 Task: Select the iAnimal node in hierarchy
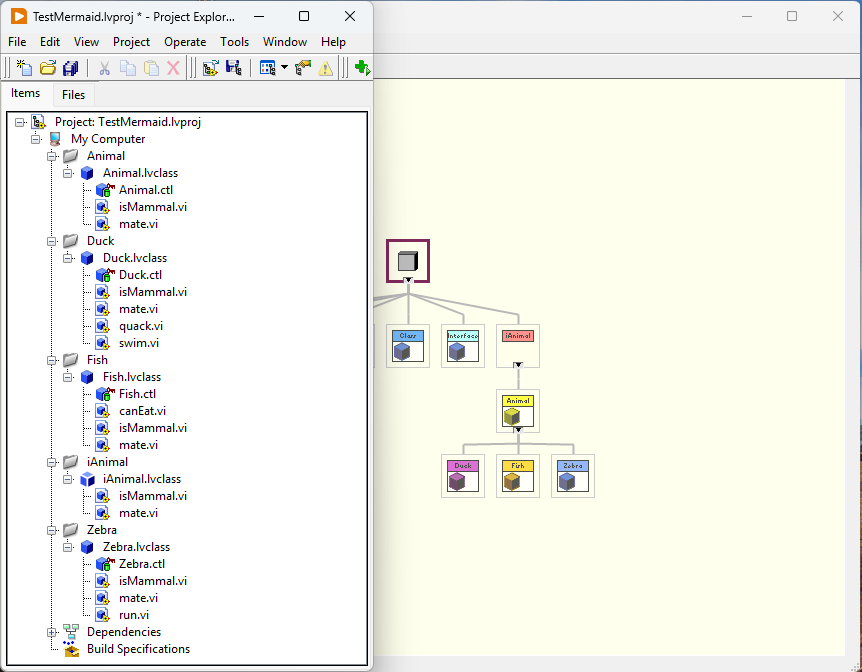coord(518,346)
